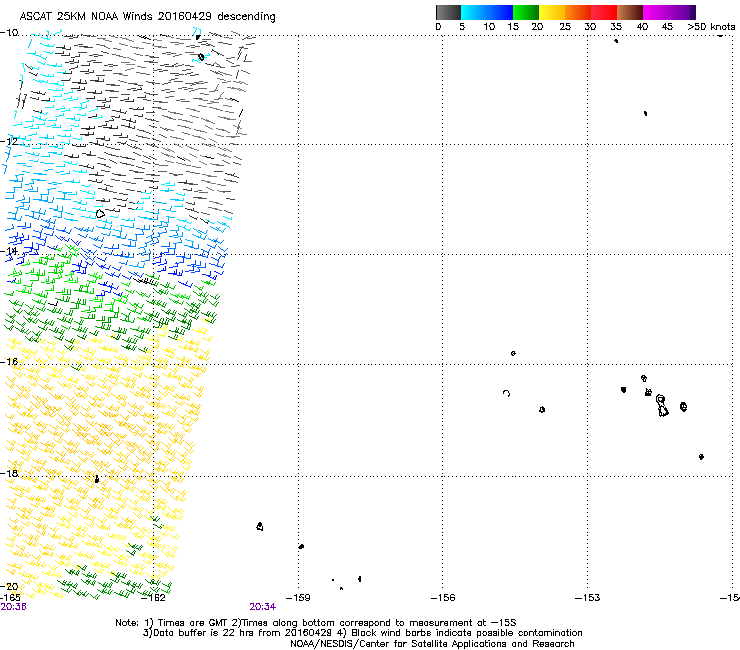Click the '-156' longitude label

coord(443,598)
